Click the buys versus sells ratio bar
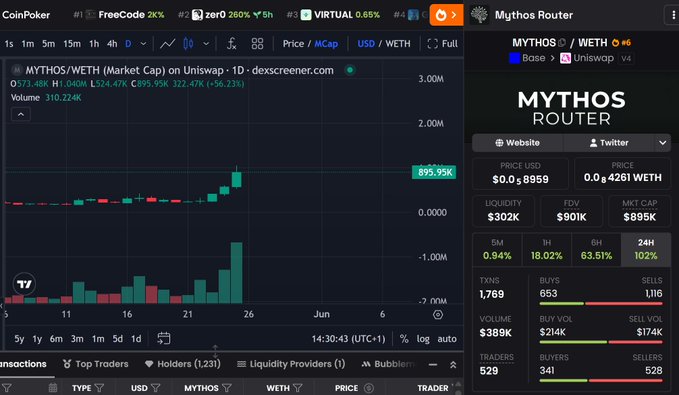The height and width of the screenshot is (395, 679). click(x=601, y=304)
